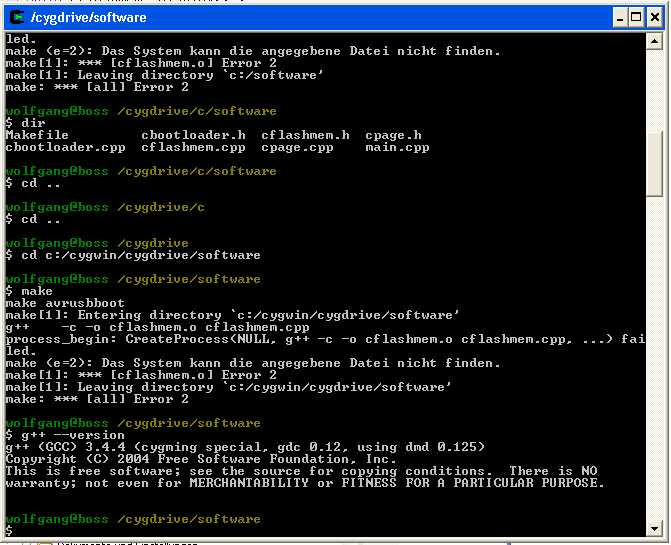
Task: Click the vertical scrollbar thumb
Action: click(654, 163)
